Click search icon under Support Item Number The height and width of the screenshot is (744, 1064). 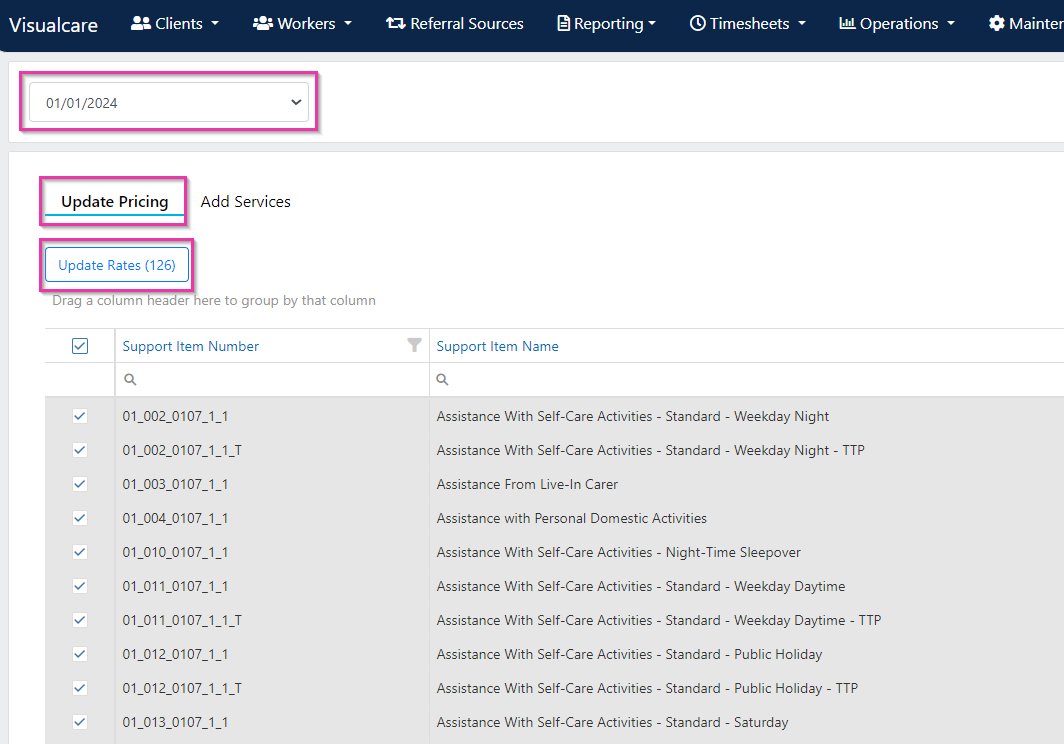(x=130, y=379)
